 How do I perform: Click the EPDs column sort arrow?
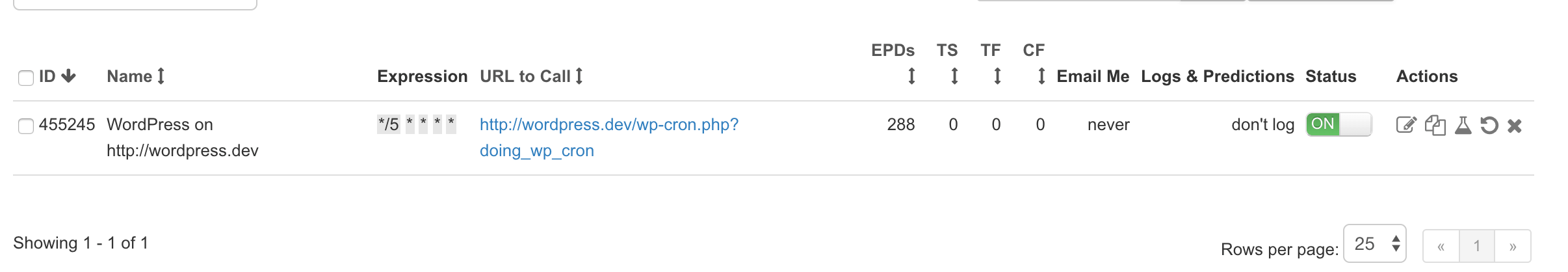tap(911, 77)
